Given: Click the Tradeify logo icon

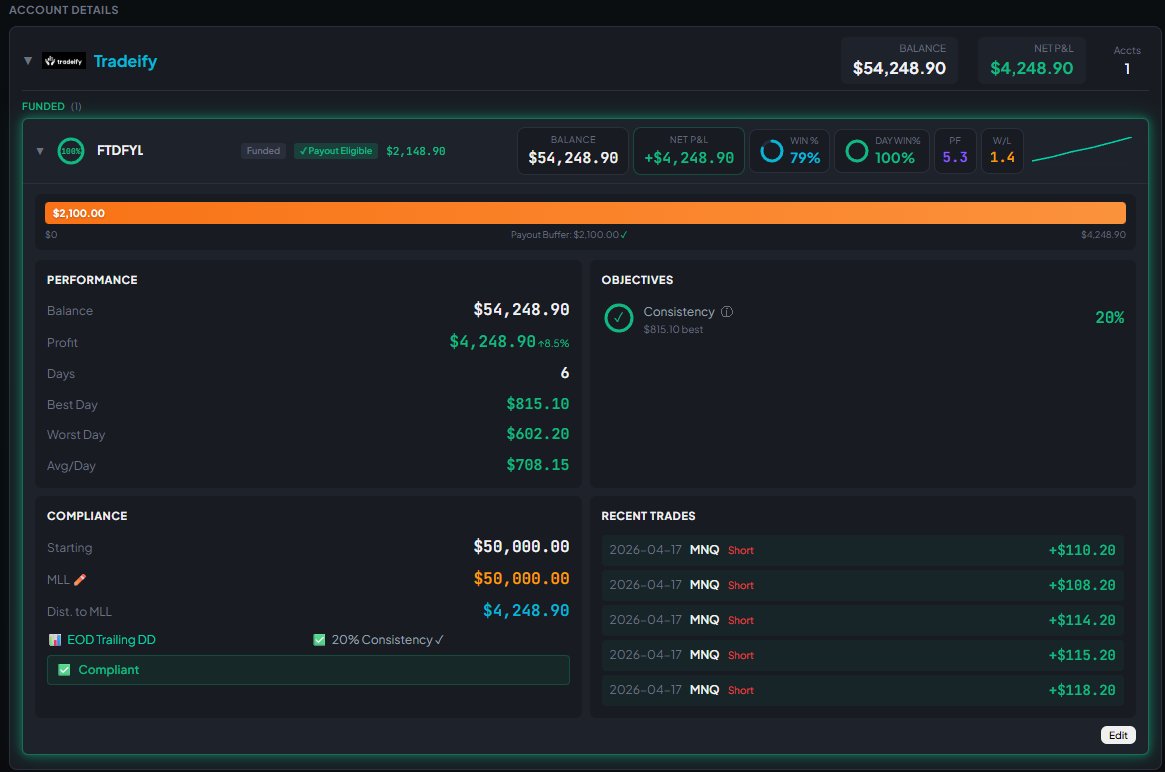Looking at the screenshot, I should tap(64, 61).
